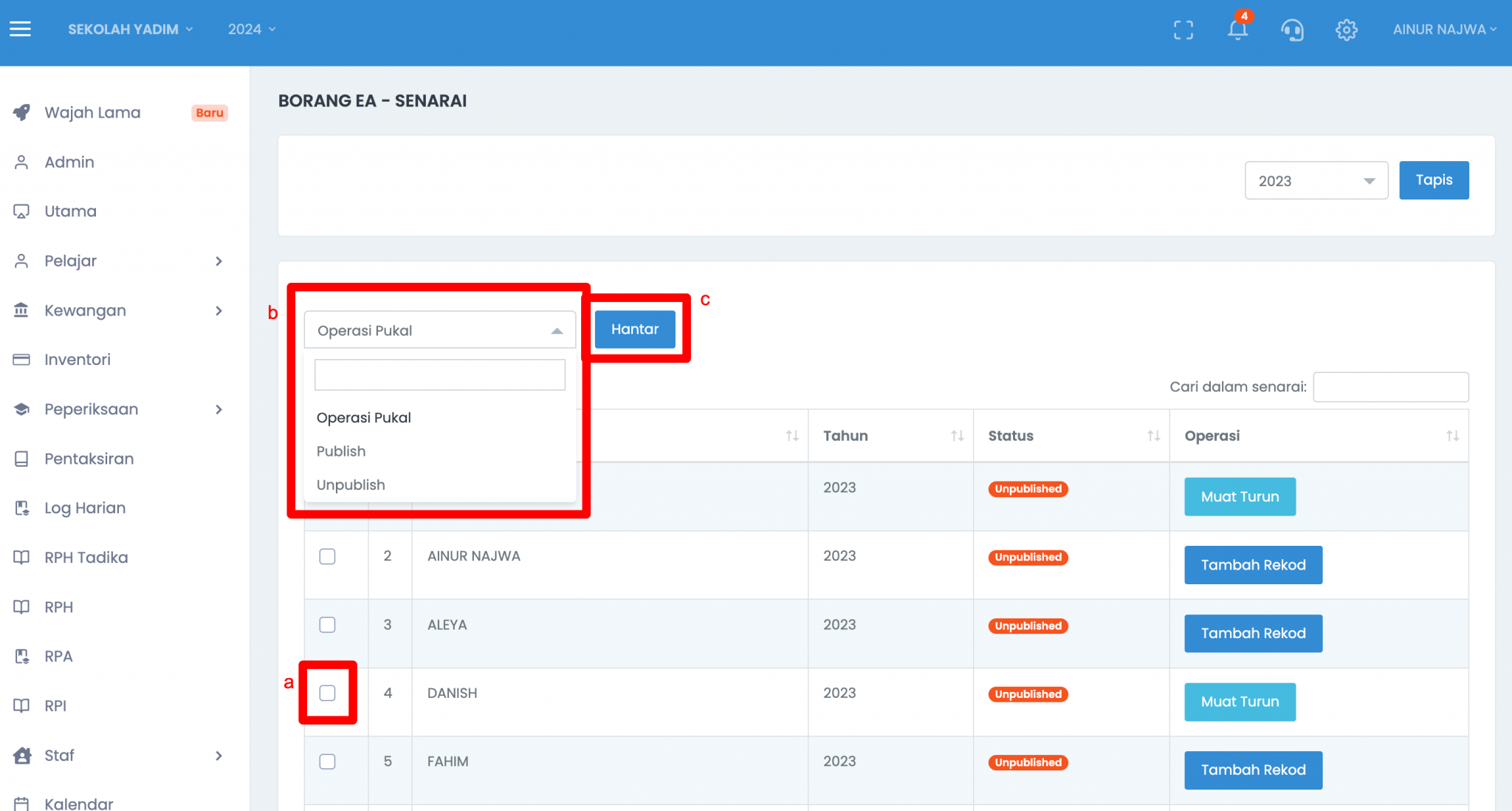
Task: Click the Tahun column sort arrows
Action: (x=957, y=436)
